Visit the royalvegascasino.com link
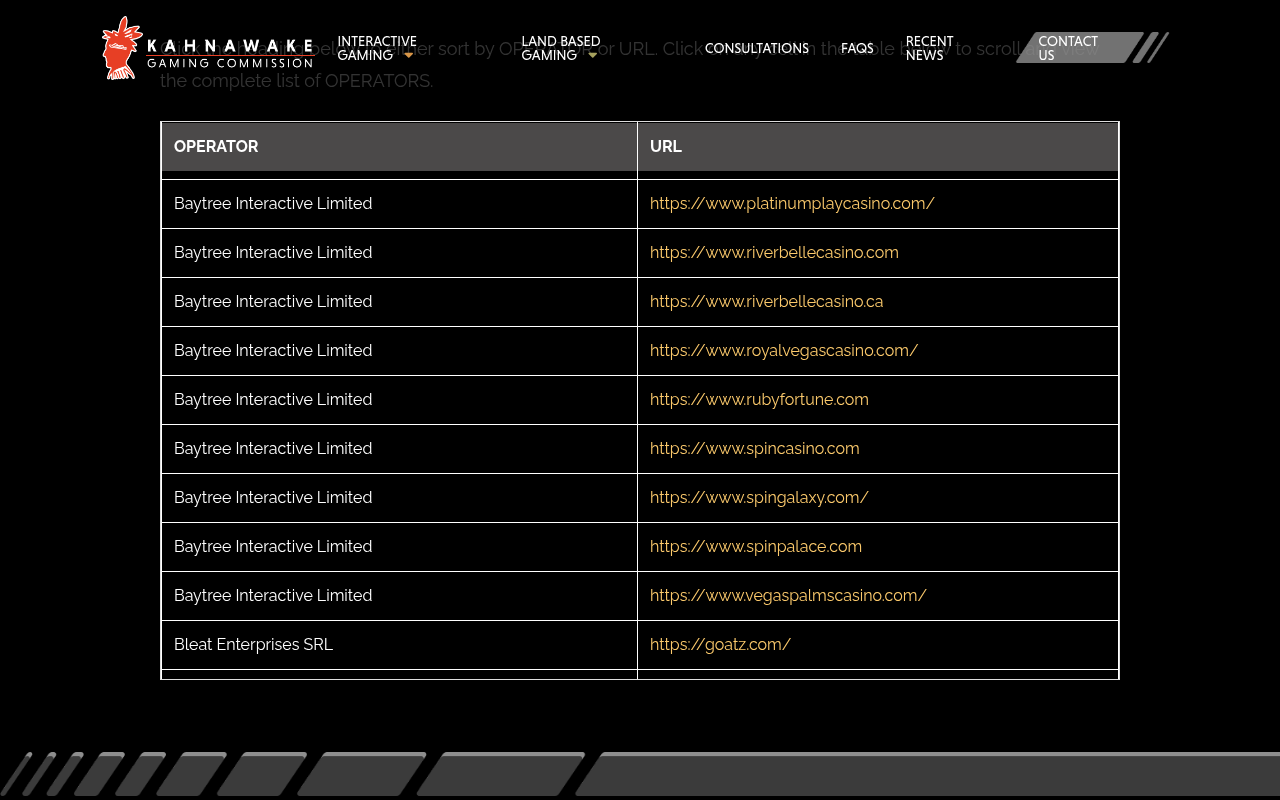This screenshot has height=800, width=1280. tap(784, 350)
